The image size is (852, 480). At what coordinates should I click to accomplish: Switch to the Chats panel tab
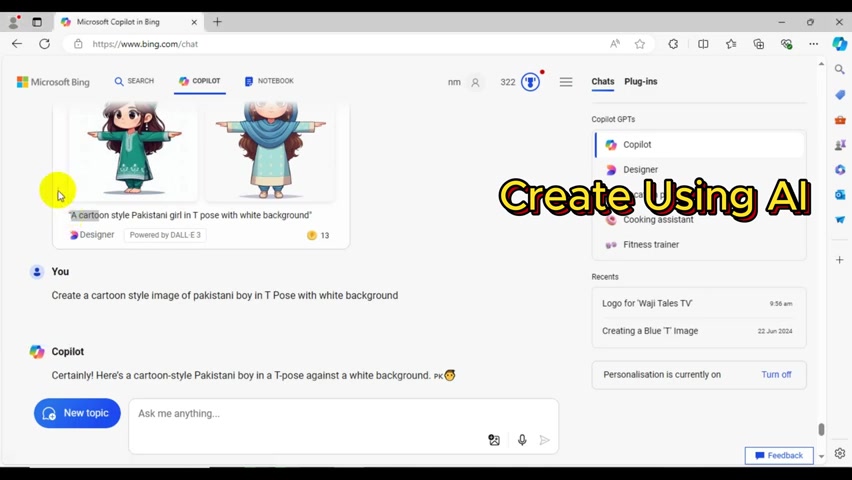tap(603, 82)
